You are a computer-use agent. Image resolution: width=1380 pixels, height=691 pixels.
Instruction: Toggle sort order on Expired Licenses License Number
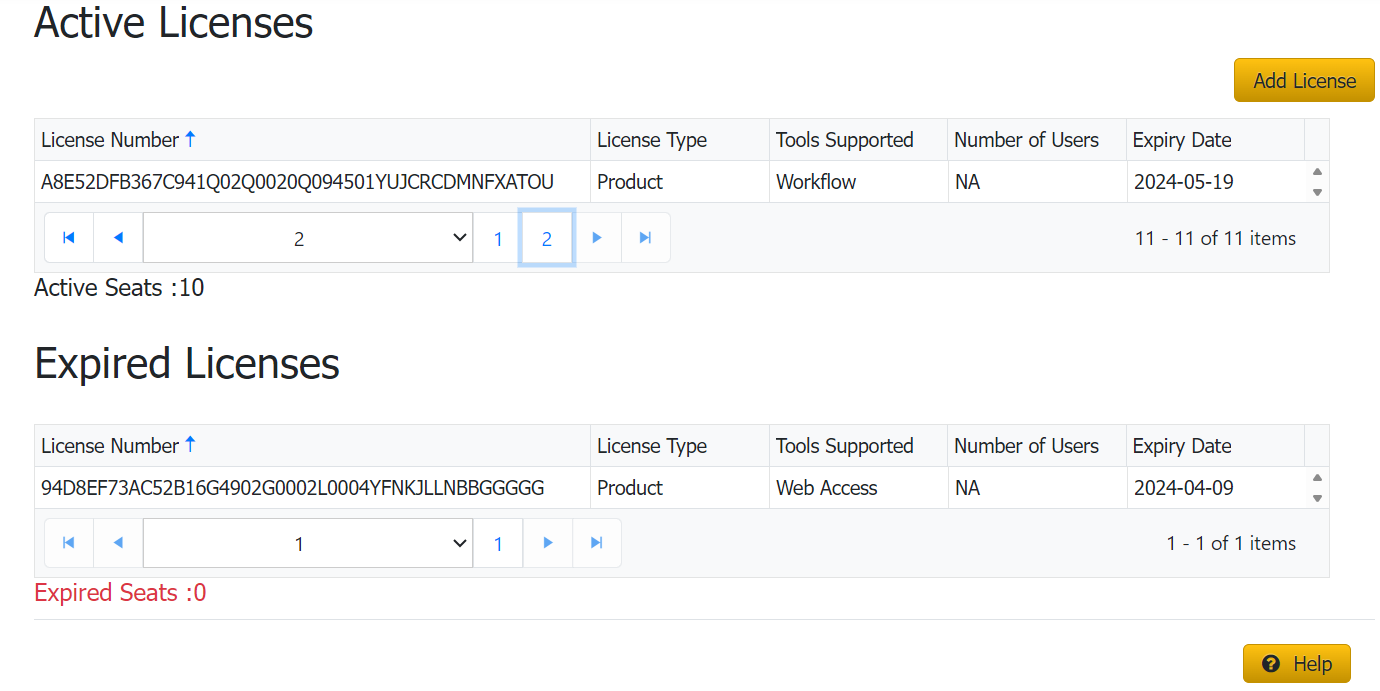coord(190,445)
